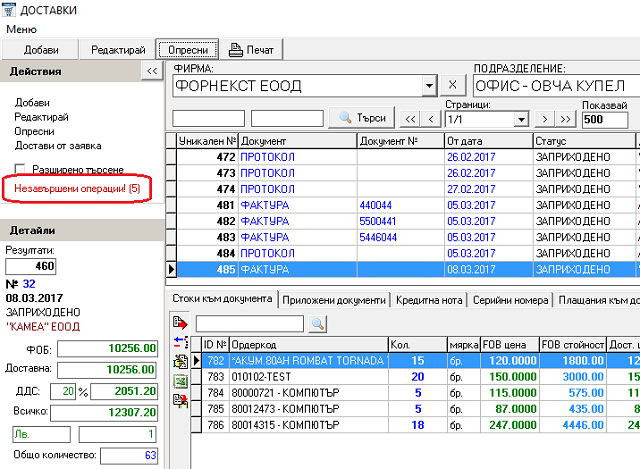640x469 pixels.
Task: Click the ФОБ value field 10256.00
Action: pyautogui.click(x=107, y=349)
